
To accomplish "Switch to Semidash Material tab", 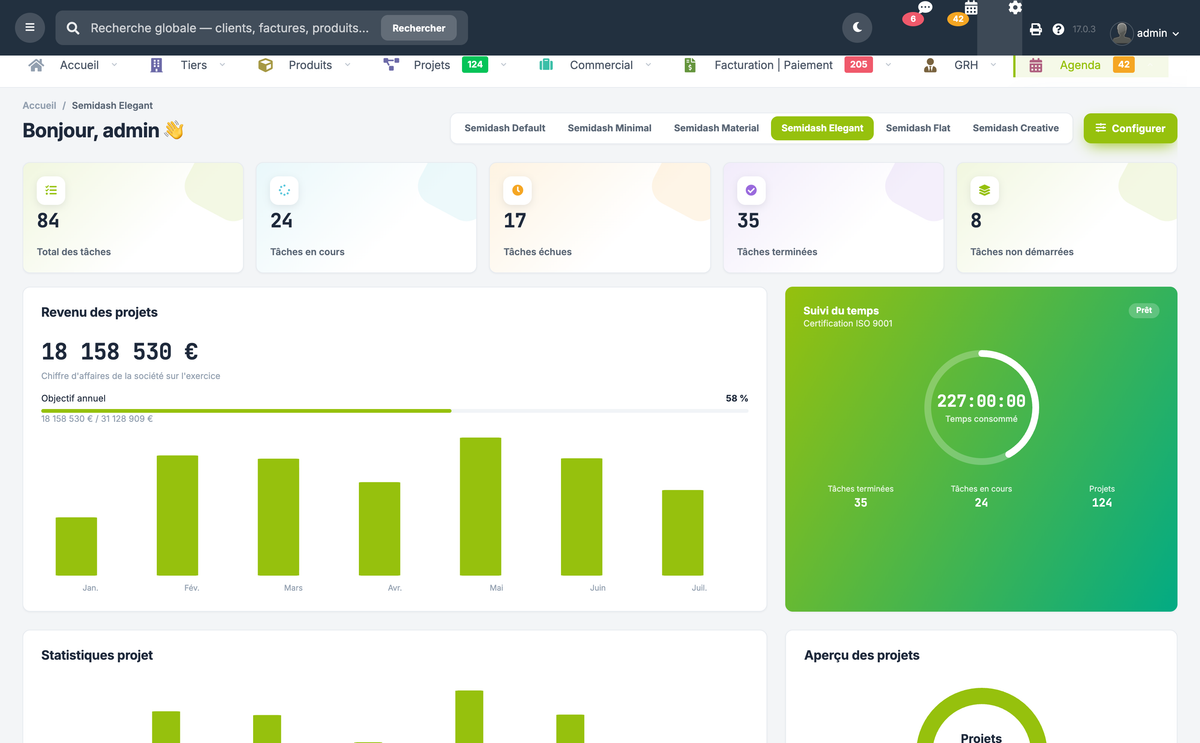I will click(x=716, y=128).
